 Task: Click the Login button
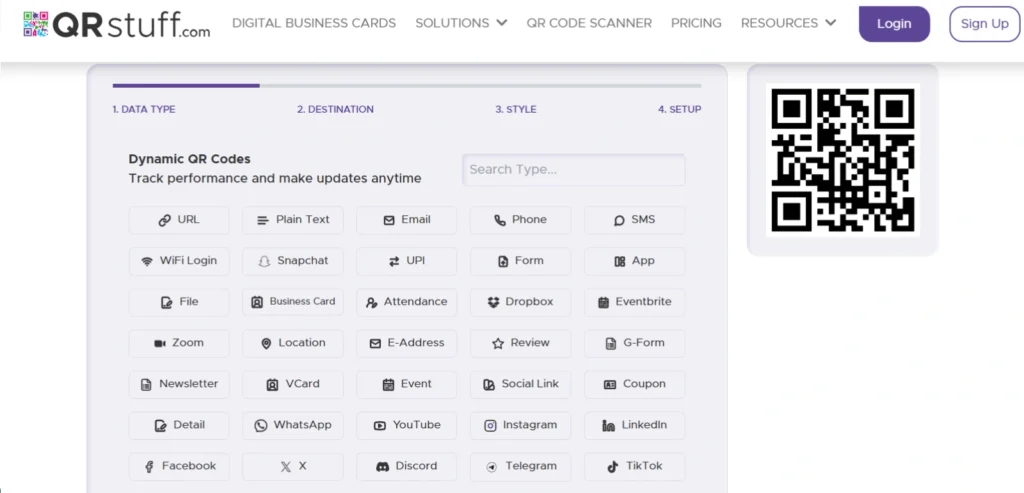(894, 24)
